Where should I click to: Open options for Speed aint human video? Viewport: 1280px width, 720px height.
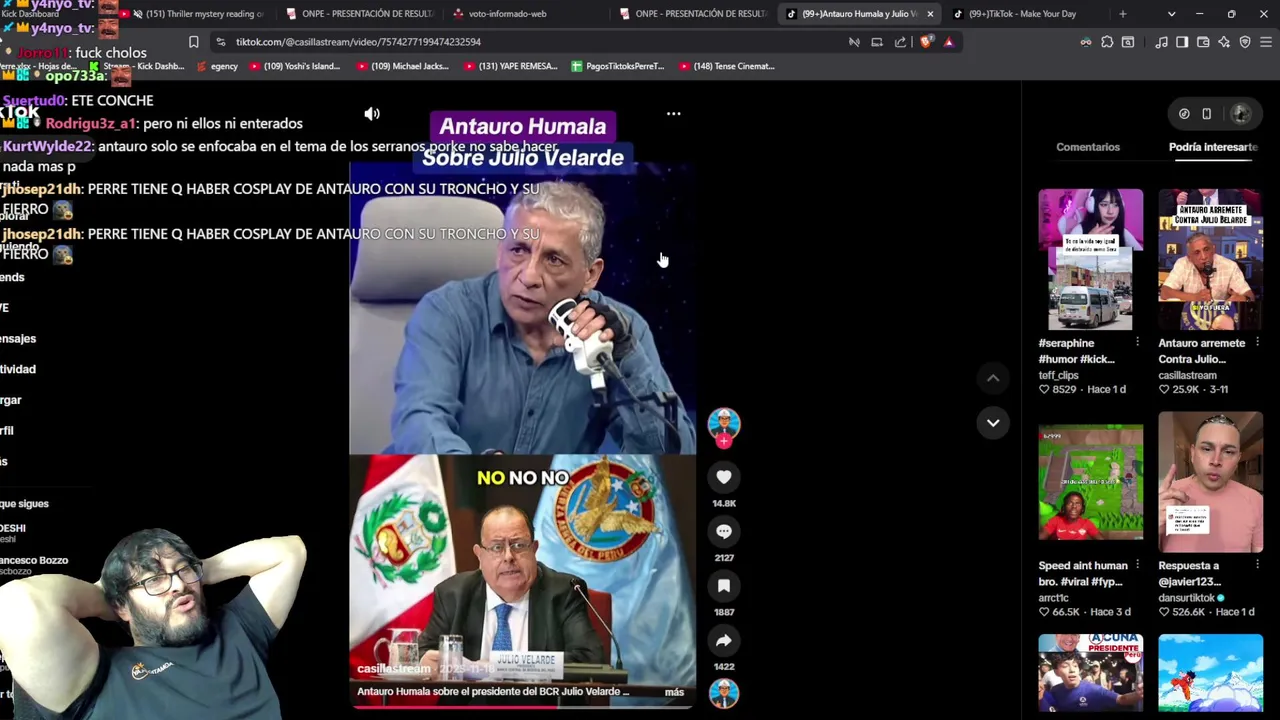pyautogui.click(x=1137, y=566)
